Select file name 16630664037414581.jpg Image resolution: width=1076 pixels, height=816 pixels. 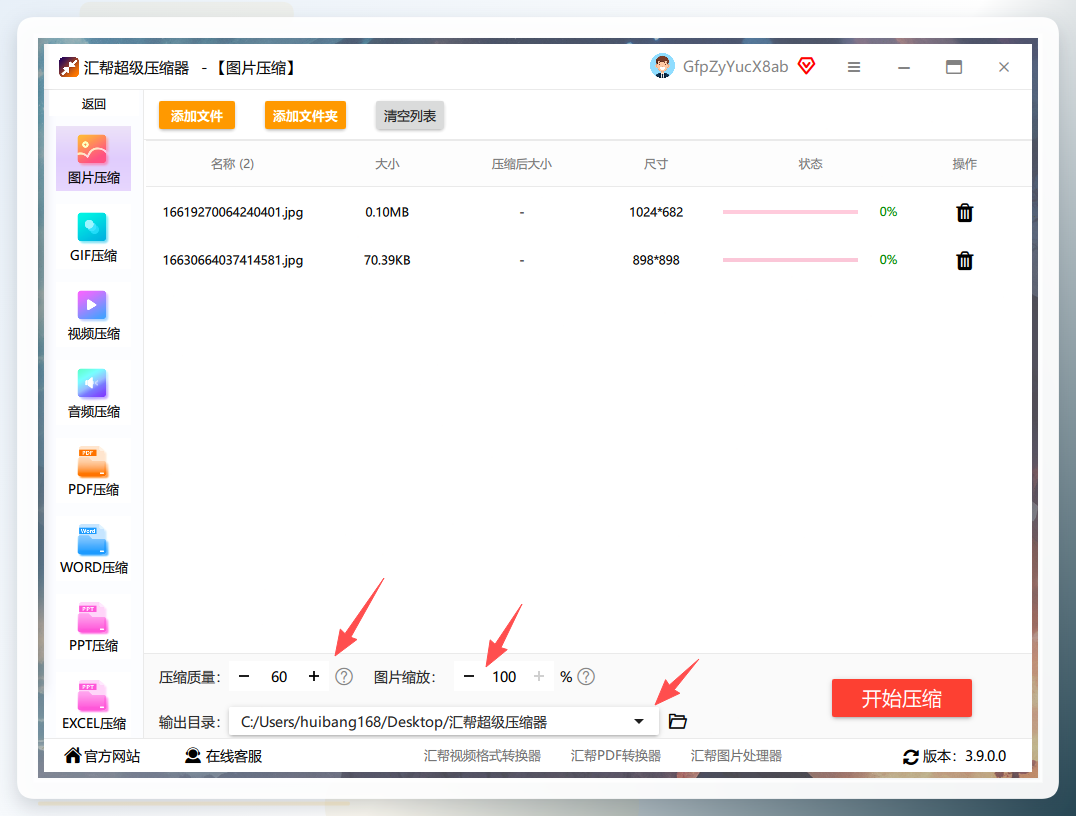233,260
